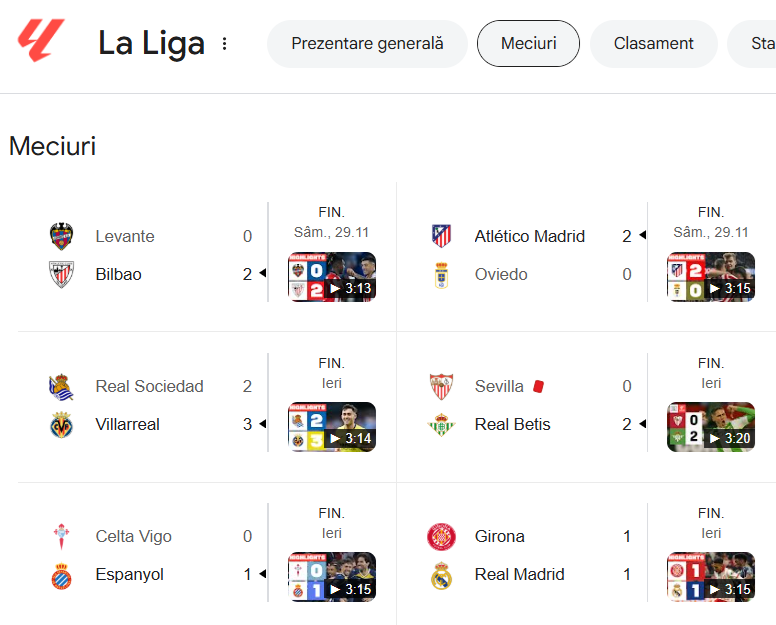This screenshot has width=776, height=625.
Task: Click the Athletic Bilbao club crest
Action: point(62,274)
